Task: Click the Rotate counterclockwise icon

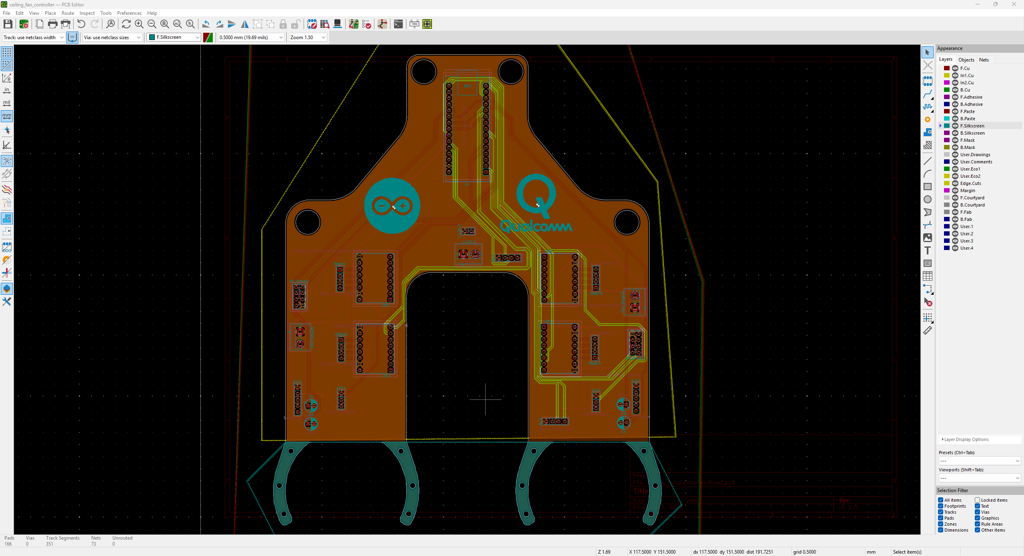Action: [x=206, y=24]
